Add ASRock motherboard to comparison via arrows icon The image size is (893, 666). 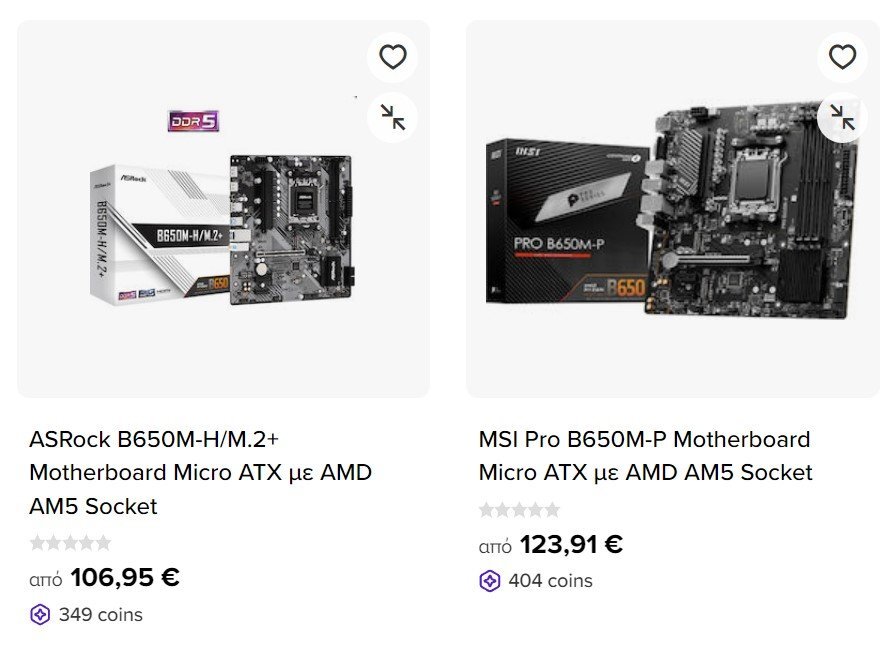392,117
